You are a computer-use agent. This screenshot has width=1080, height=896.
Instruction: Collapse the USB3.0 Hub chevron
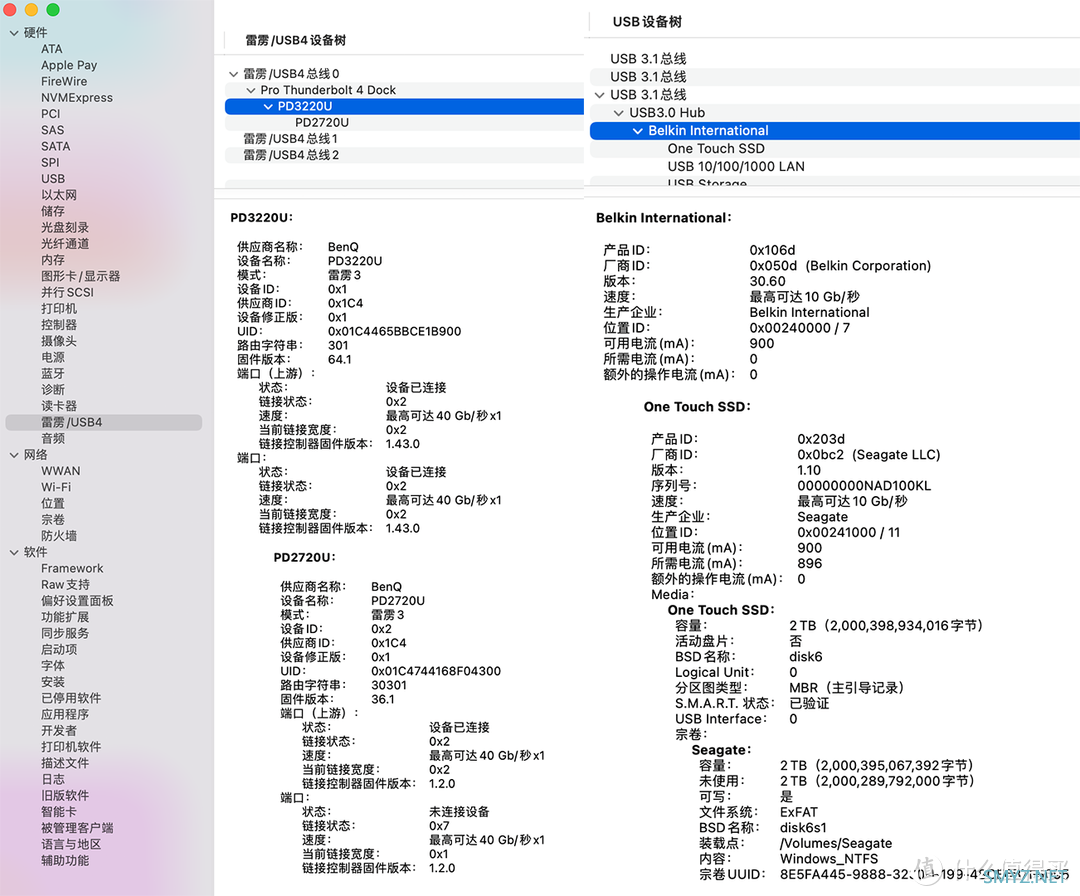[x=619, y=113]
